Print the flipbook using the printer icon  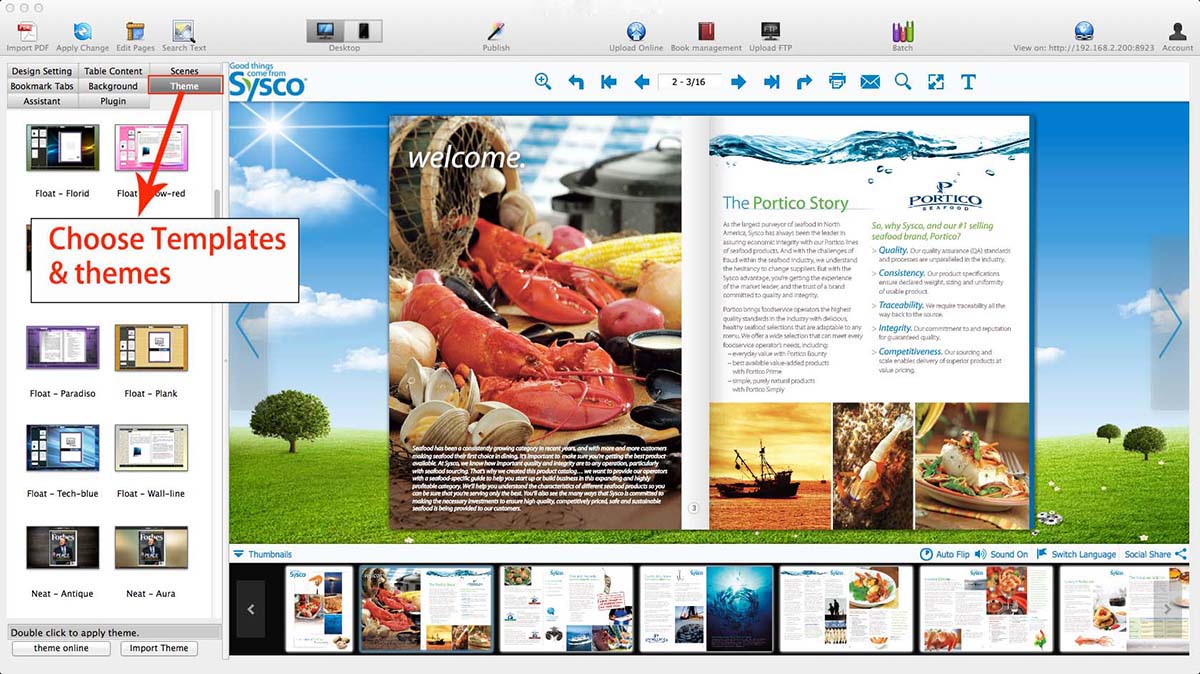837,82
